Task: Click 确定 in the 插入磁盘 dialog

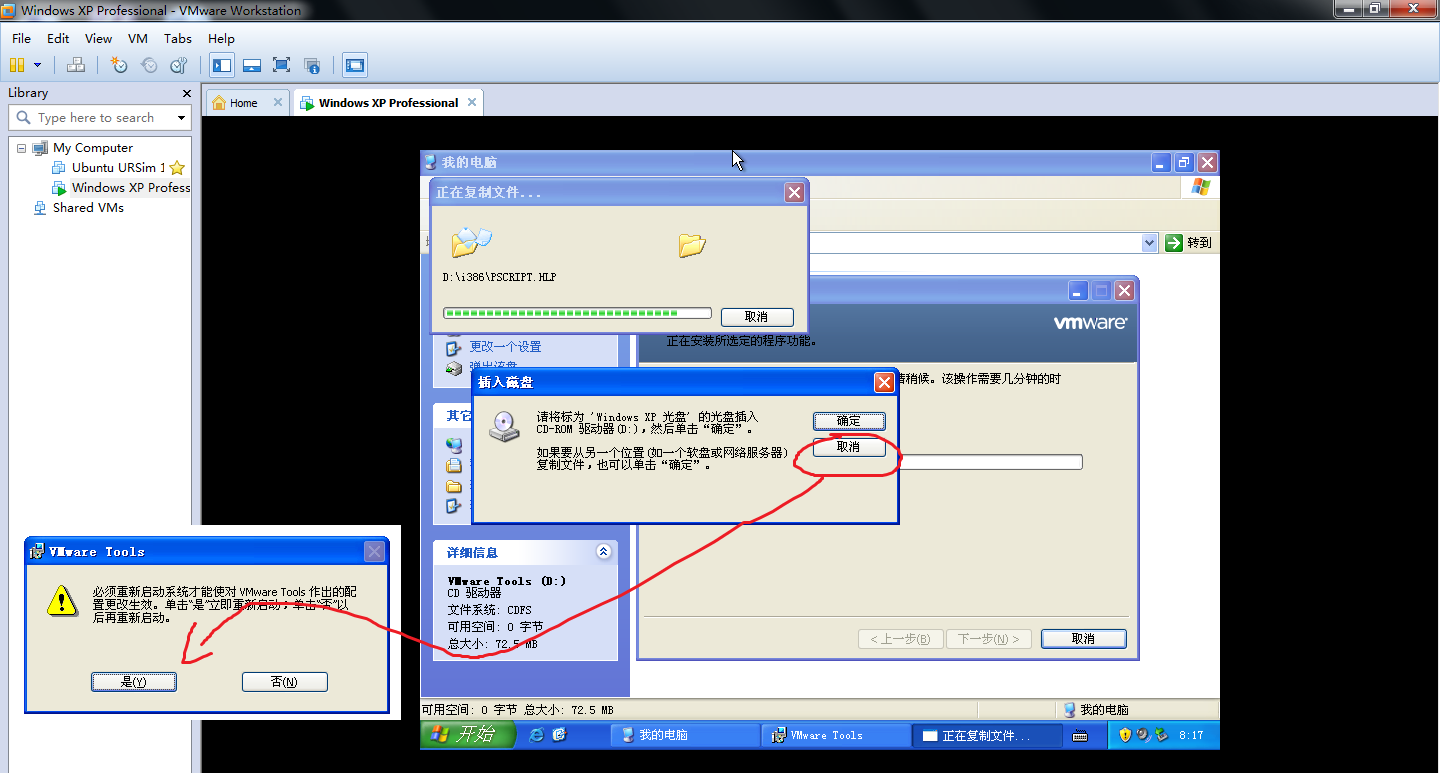Action: (849, 421)
